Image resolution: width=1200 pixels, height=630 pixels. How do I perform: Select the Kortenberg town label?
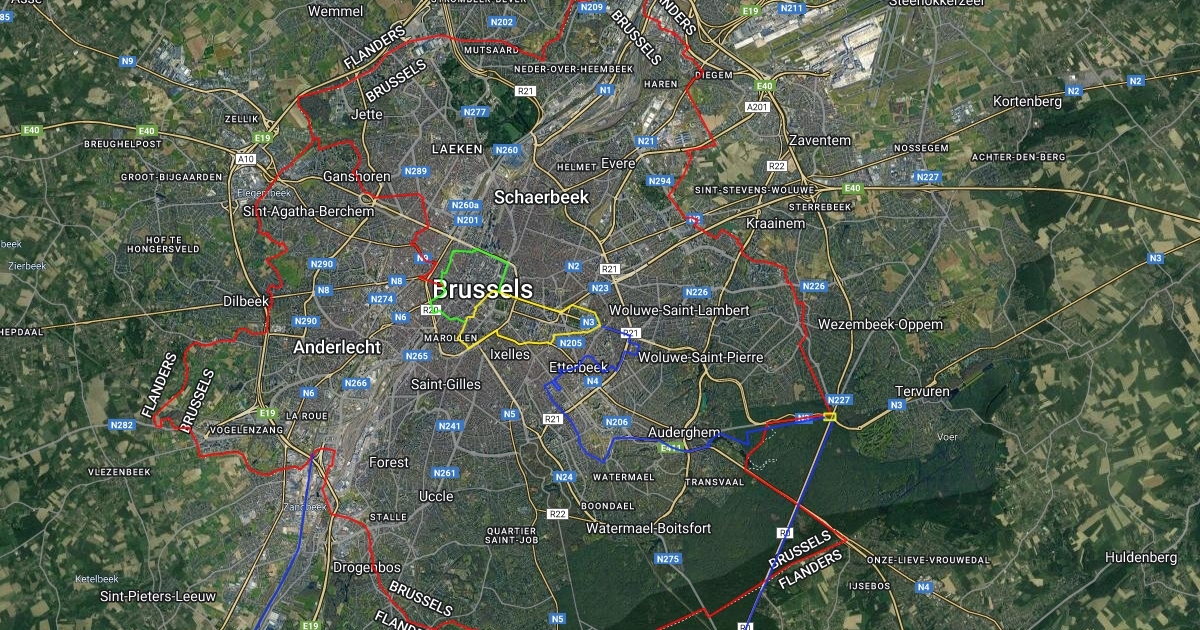click(1027, 101)
